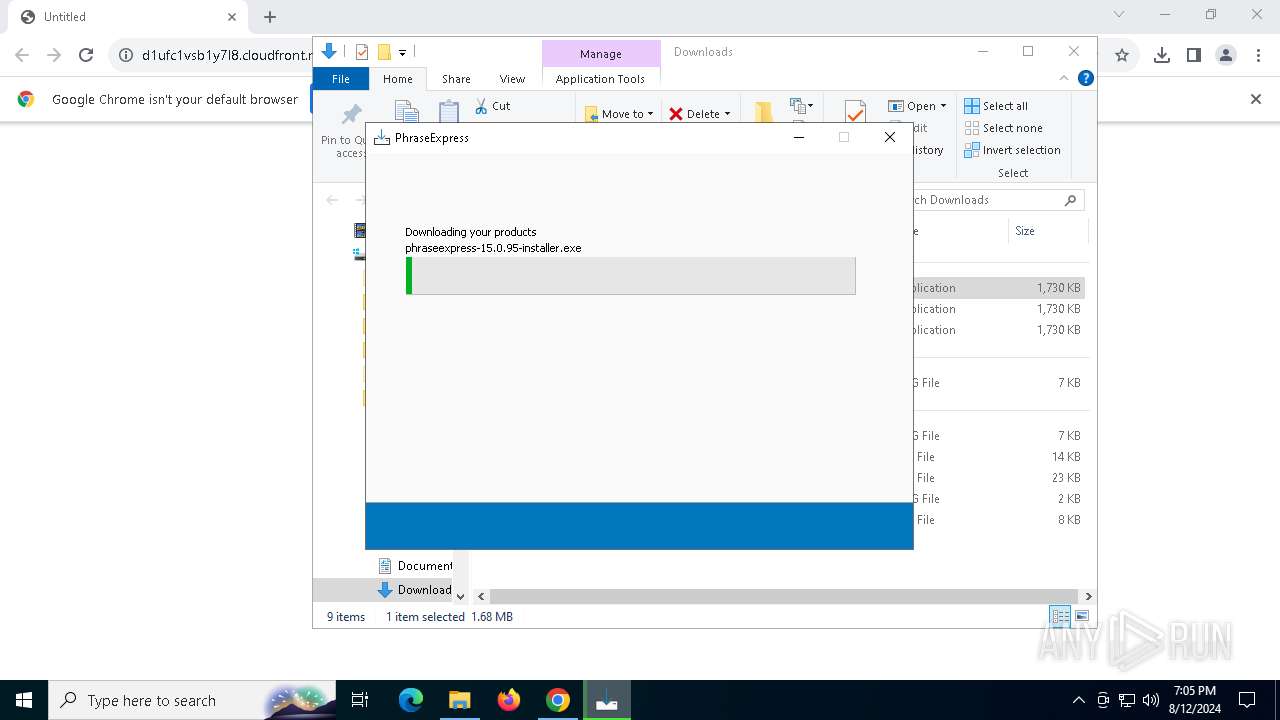Click the navigation pane scroll down arrow

[x=460, y=596]
